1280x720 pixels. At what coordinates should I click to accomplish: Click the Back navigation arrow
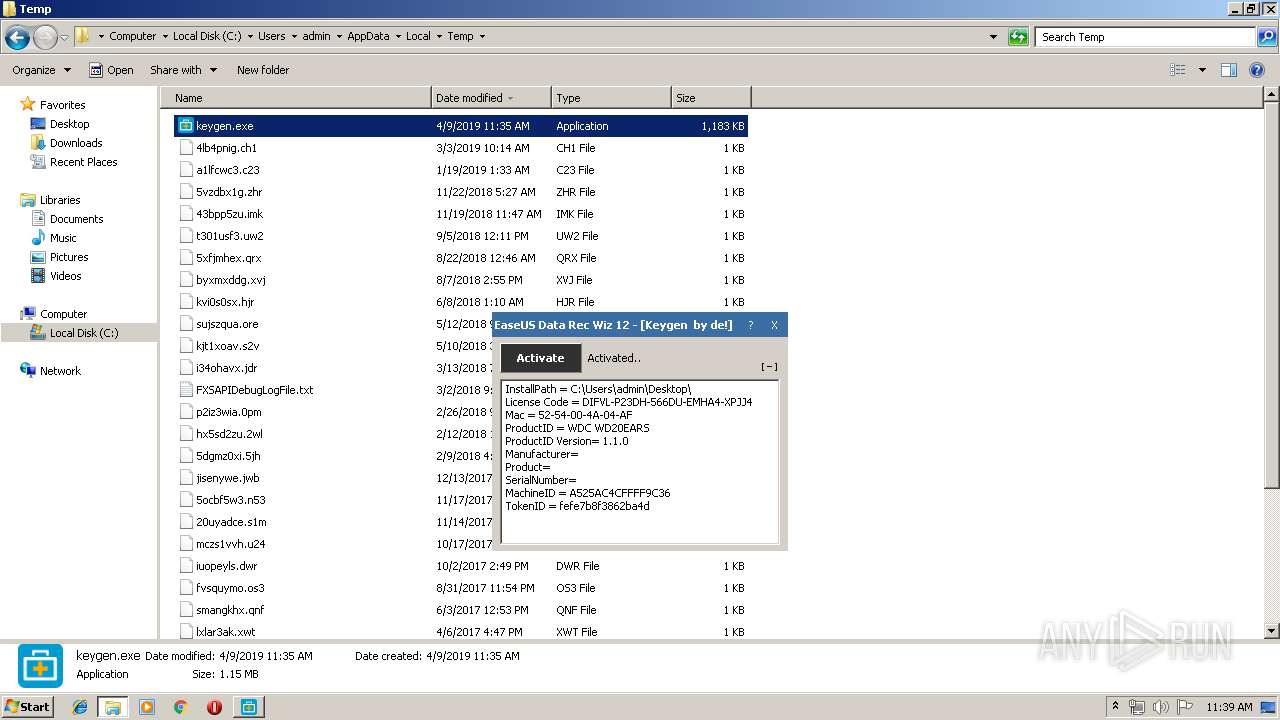click(x=17, y=38)
